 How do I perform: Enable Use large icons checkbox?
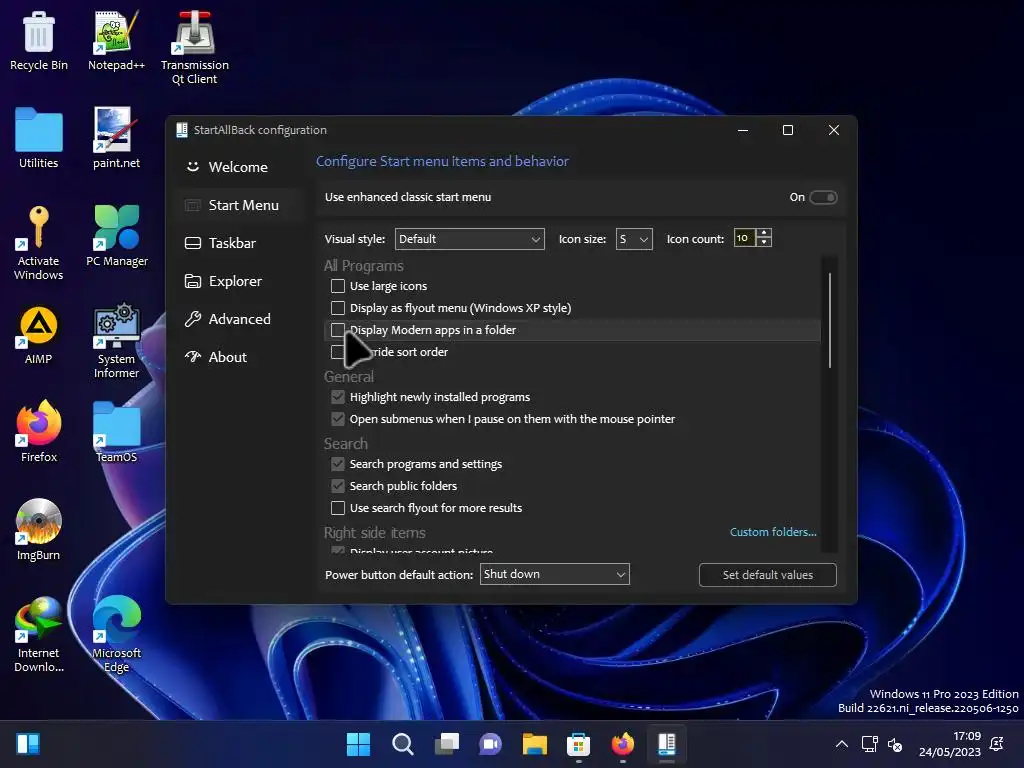tap(338, 286)
